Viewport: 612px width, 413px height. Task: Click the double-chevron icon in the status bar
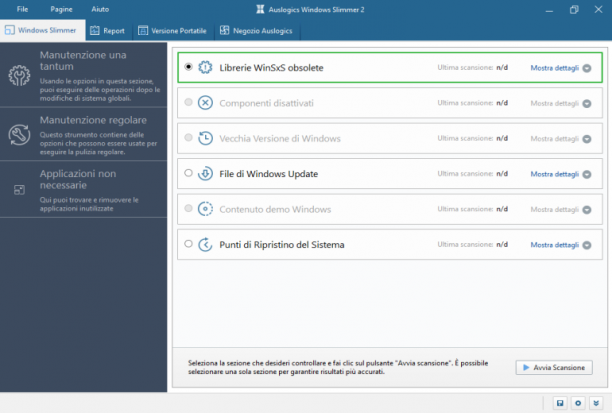tap(596, 403)
